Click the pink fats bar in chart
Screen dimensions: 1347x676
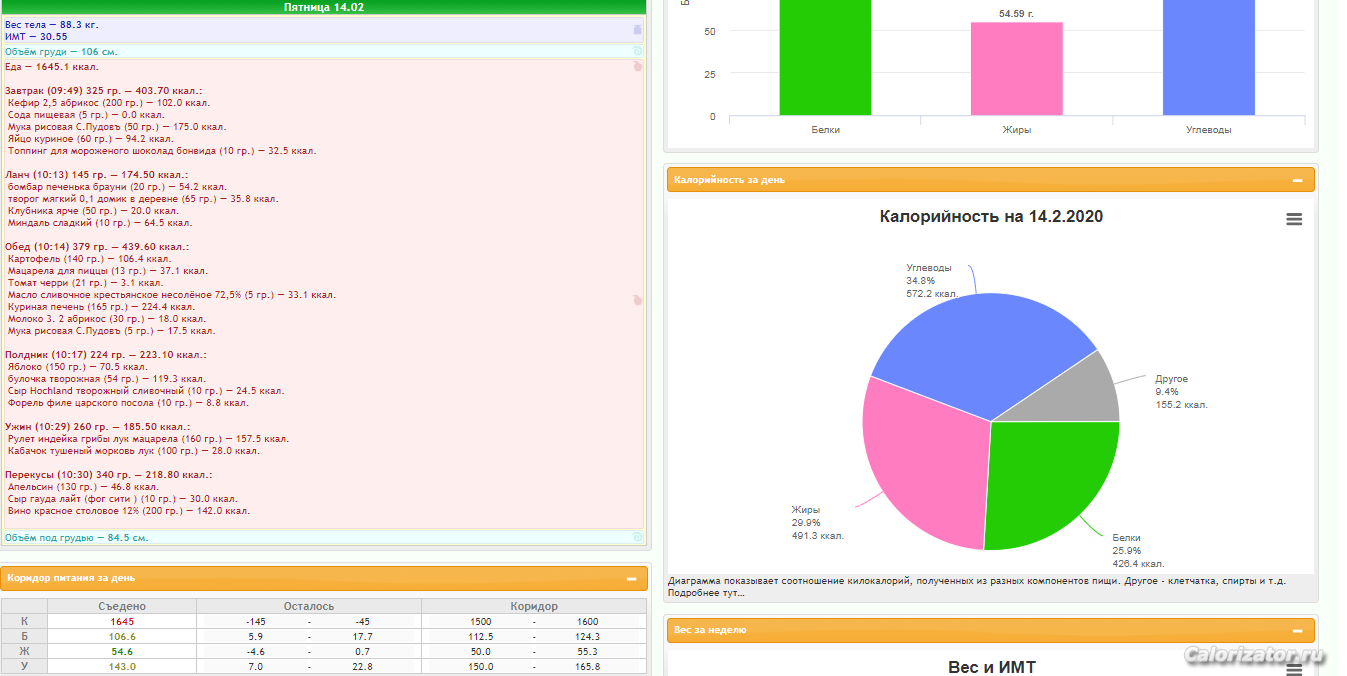(1016, 68)
